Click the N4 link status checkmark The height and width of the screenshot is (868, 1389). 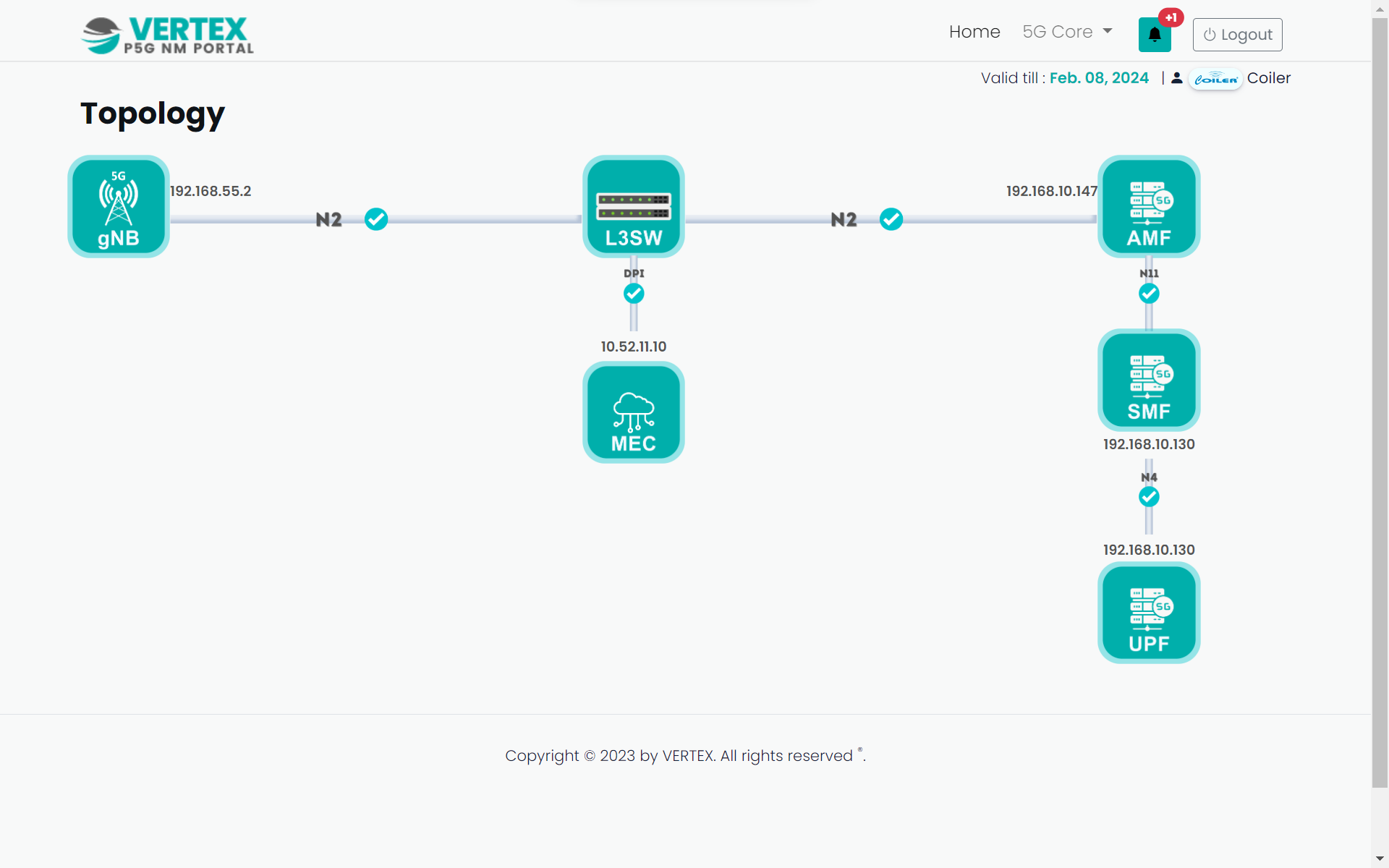[x=1149, y=497]
